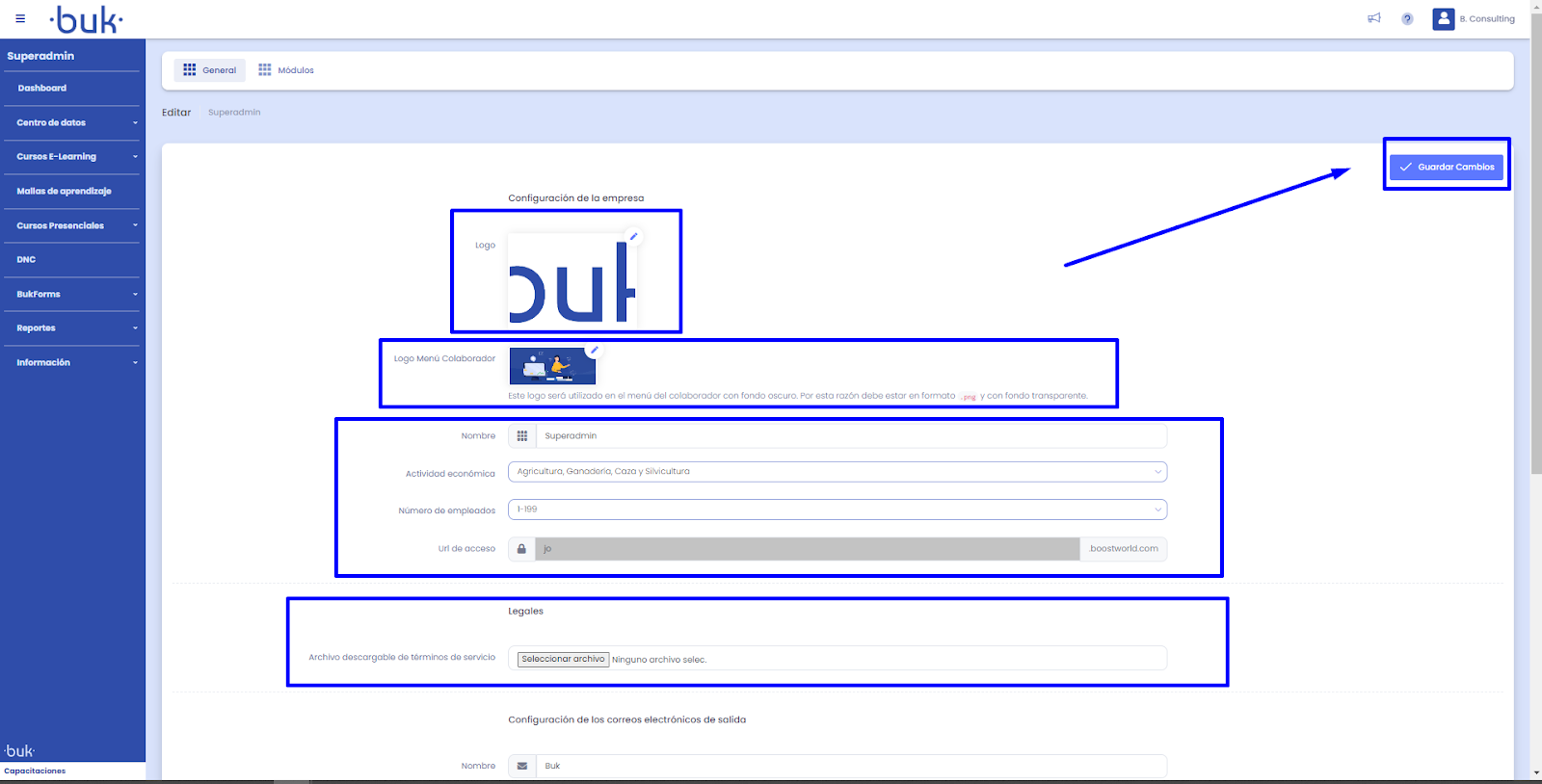Select the General tab

click(x=210, y=70)
